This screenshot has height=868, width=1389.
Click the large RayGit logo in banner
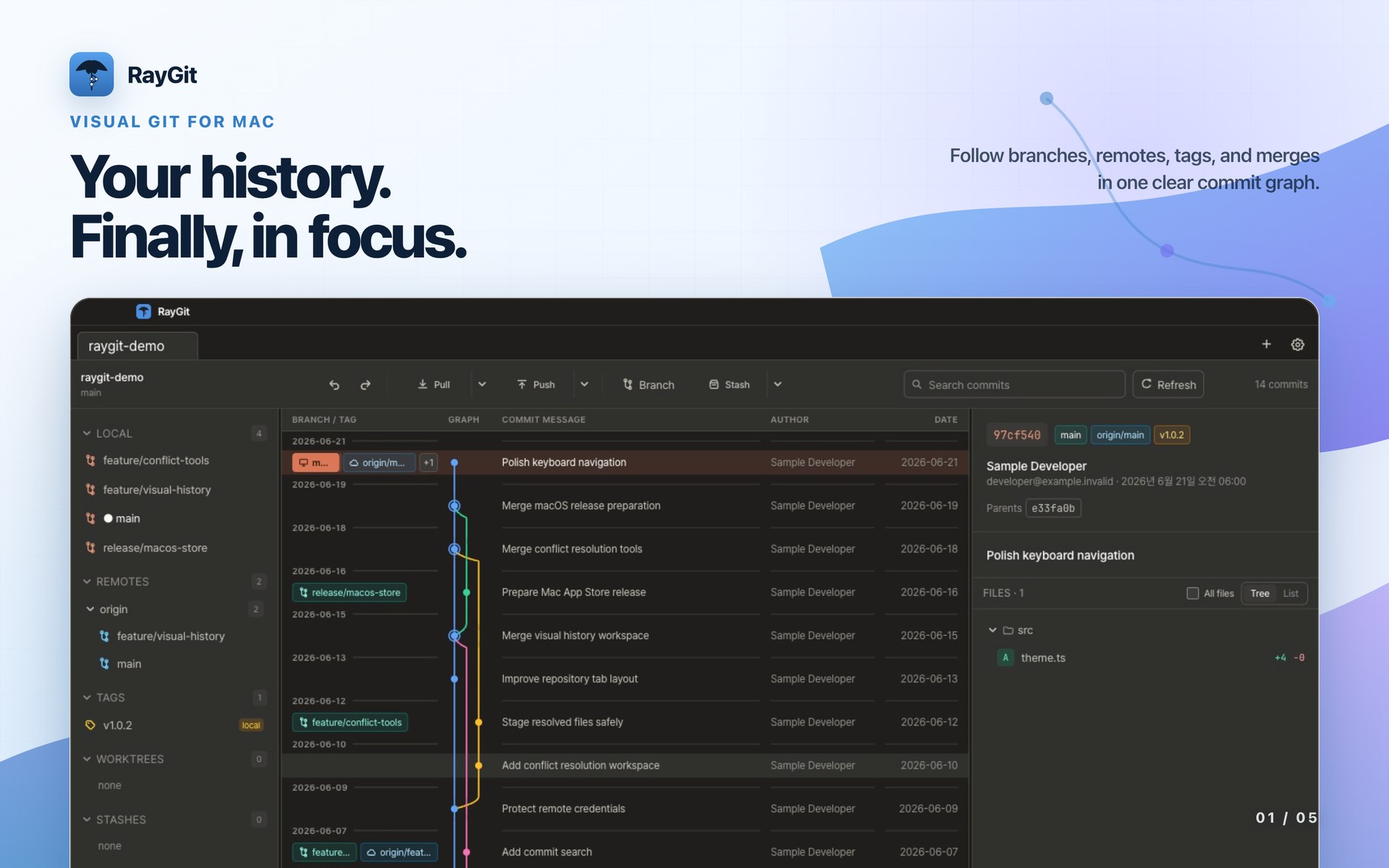click(x=91, y=74)
